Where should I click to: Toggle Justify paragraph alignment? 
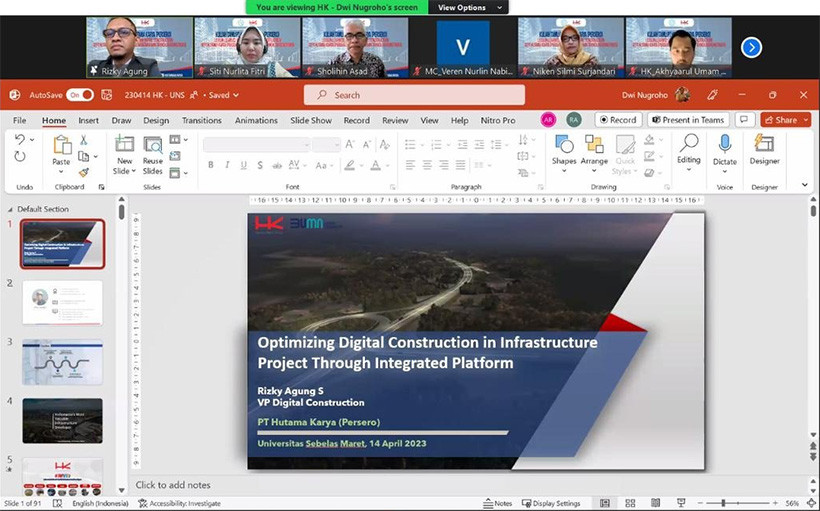[x=461, y=165]
